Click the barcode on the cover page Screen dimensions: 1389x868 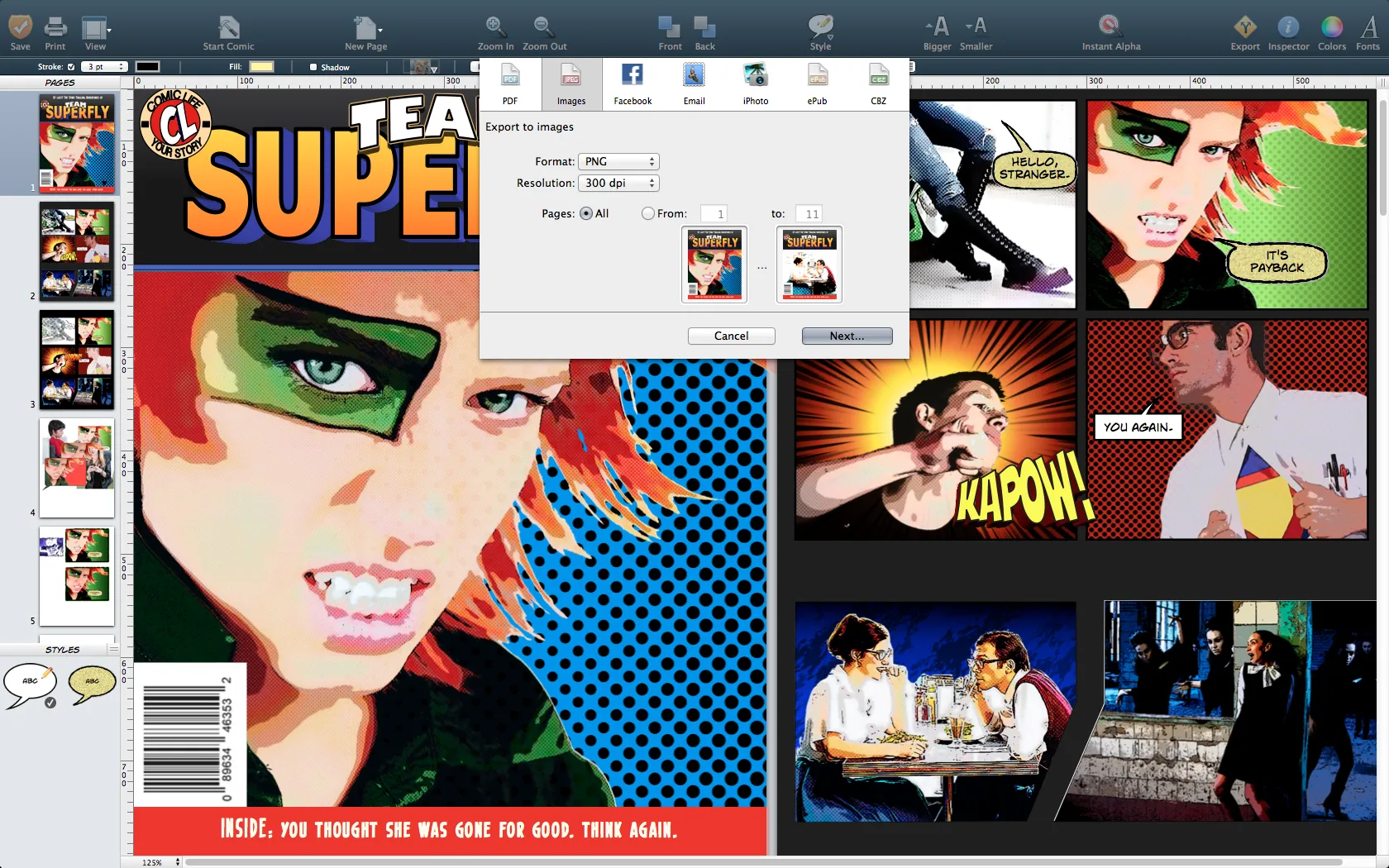click(190, 735)
